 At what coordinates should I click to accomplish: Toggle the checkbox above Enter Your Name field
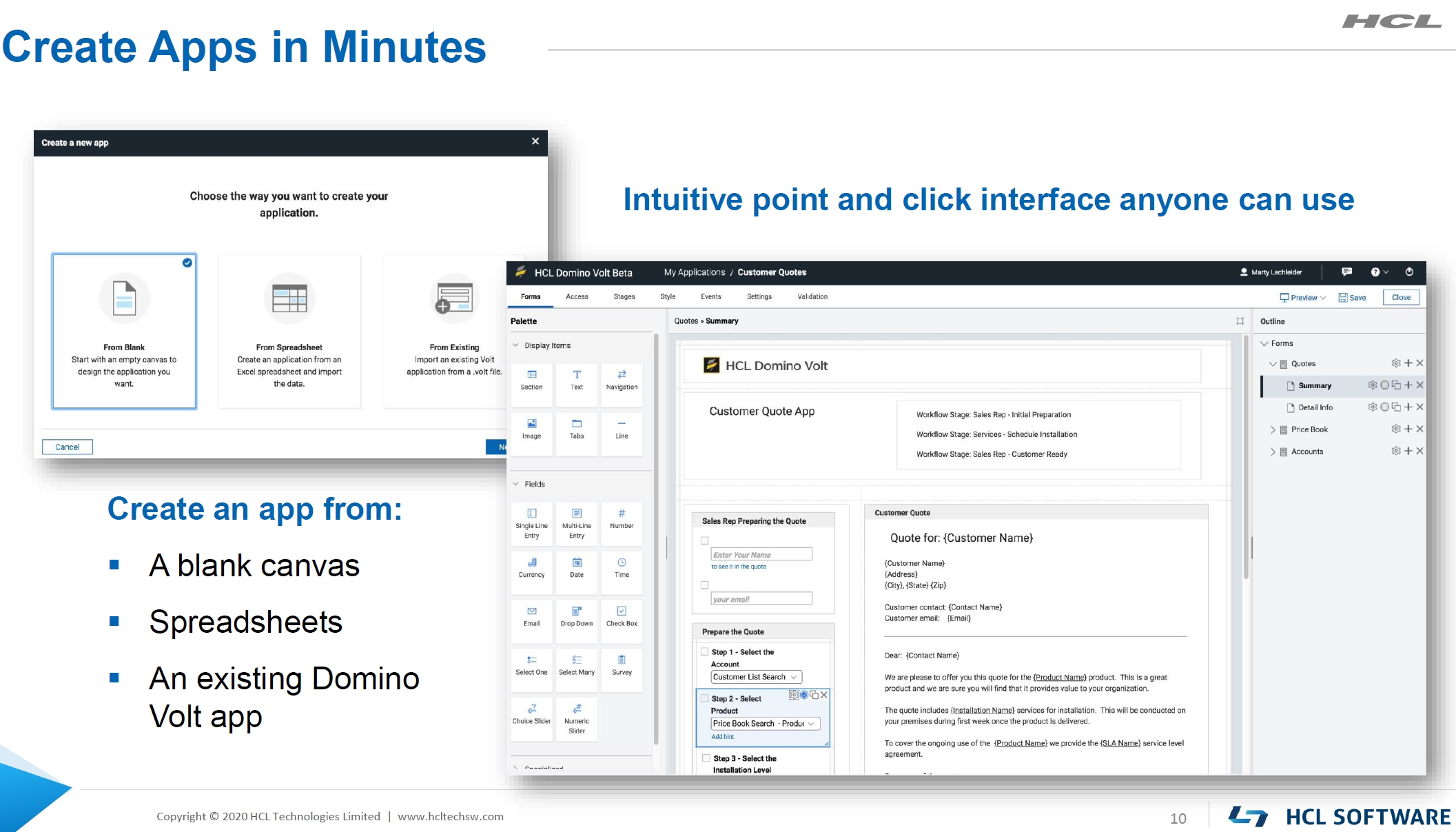coord(704,540)
